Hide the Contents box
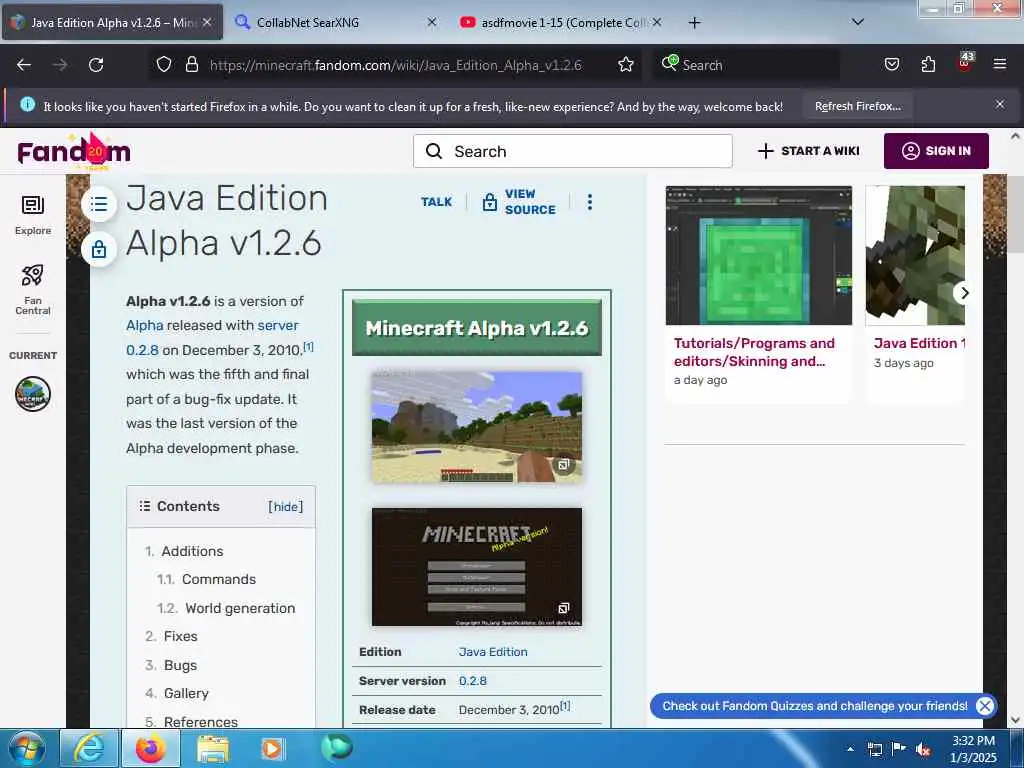1024x768 pixels. (x=285, y=507)
